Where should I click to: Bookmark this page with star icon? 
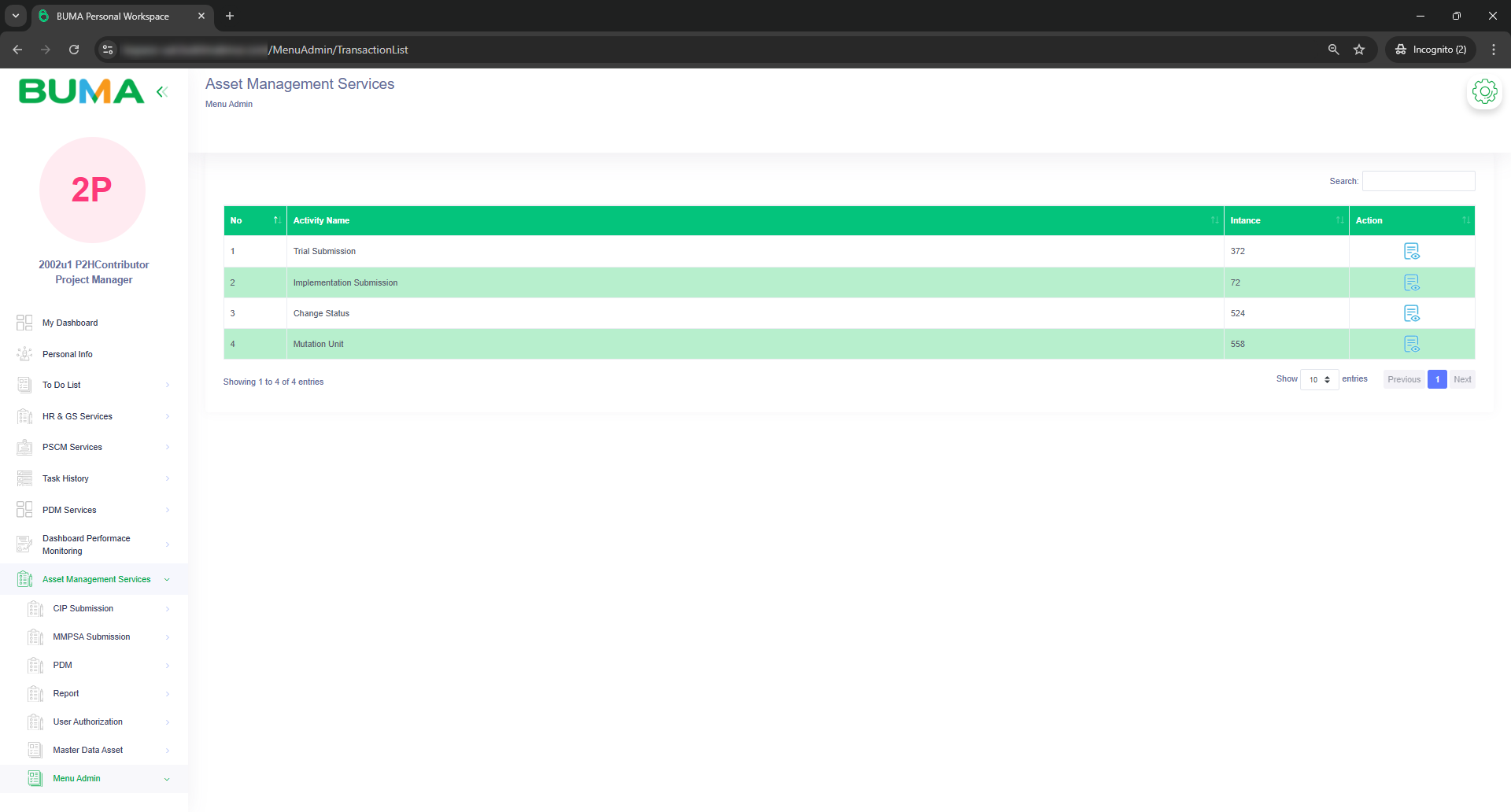click(x=1359, y=50)
